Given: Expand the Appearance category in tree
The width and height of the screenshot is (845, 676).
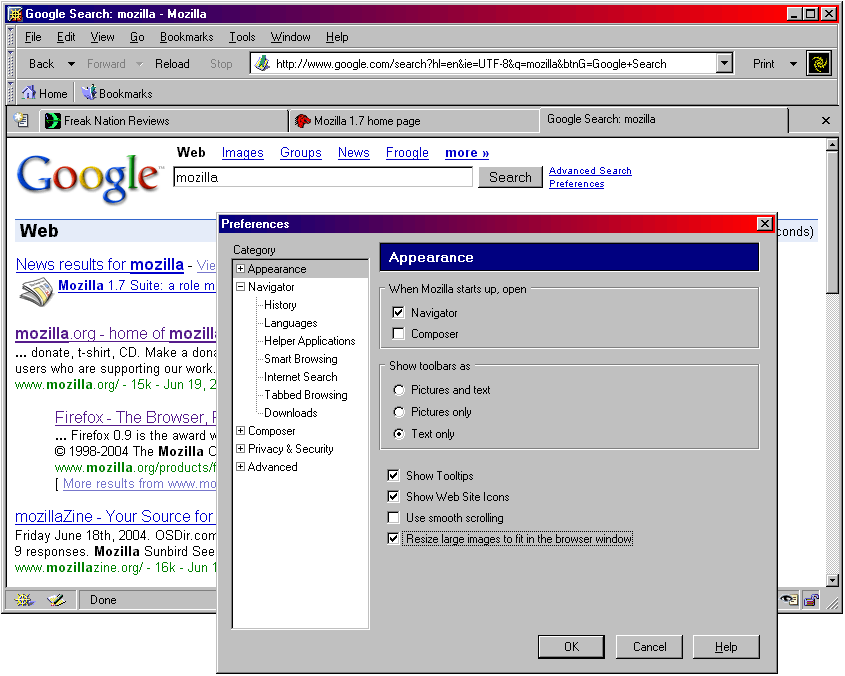Looking at the screenshot, I should tap(240, 269).
